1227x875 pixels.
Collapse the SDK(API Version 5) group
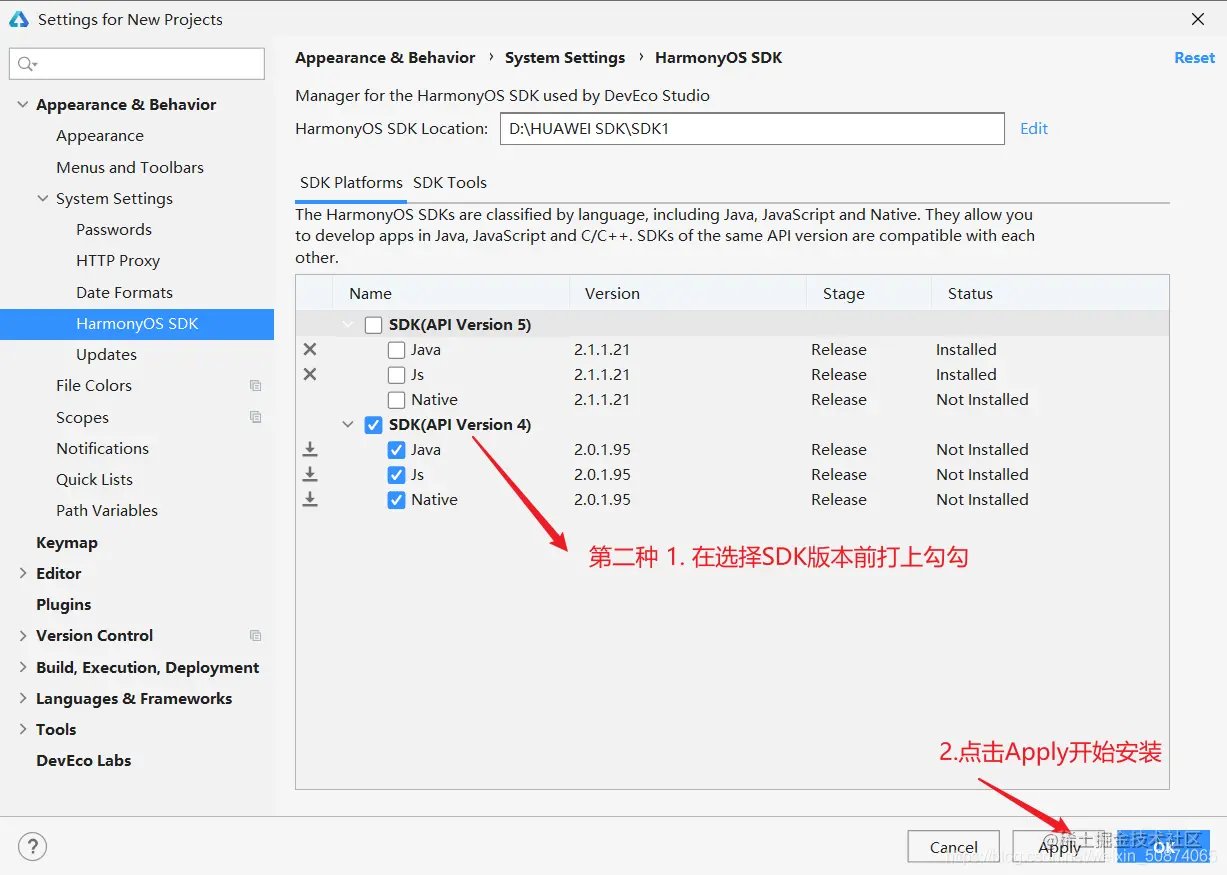click(x=348, y=324)
